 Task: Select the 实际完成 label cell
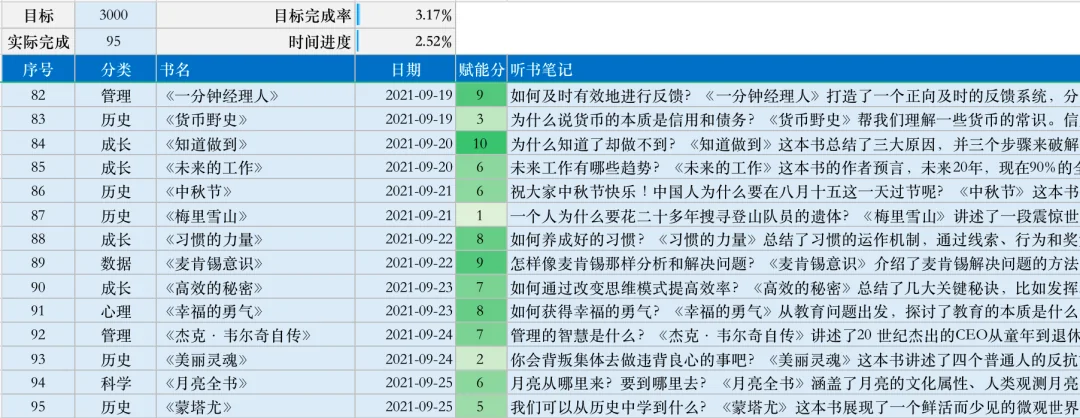click(x=38, y=41)
